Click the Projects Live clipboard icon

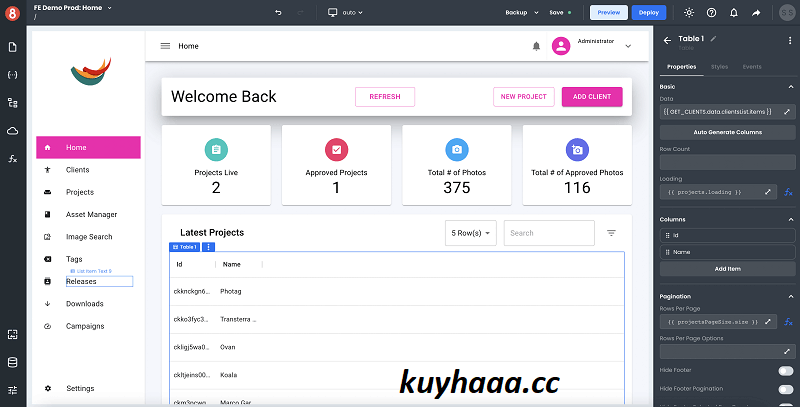216,150
